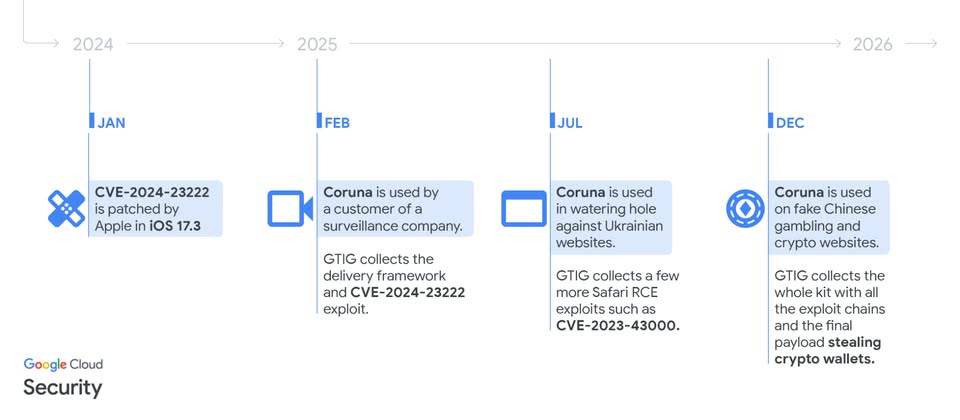Image resolution: width=960 pixels, height=420 pixels.
Task: Click the Ukrainian watering hole highlight box
Action: (x=612, y=217)
